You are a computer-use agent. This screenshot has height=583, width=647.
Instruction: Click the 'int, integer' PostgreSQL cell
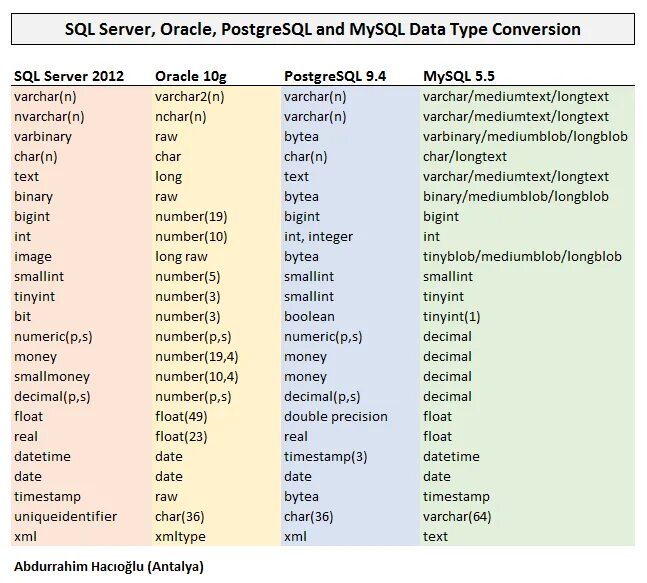coord(319,237)
